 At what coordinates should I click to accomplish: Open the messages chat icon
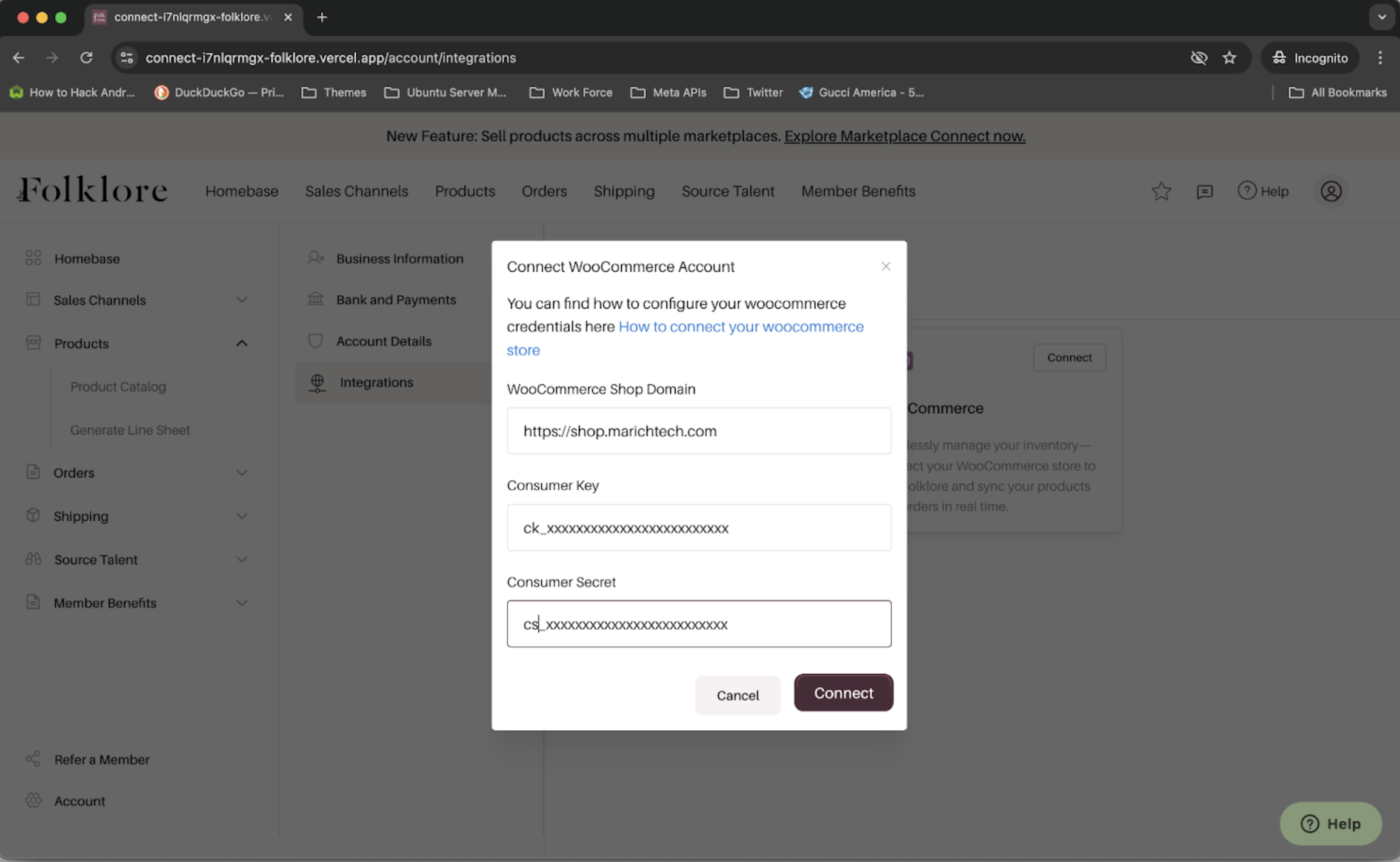[1204, 192]
